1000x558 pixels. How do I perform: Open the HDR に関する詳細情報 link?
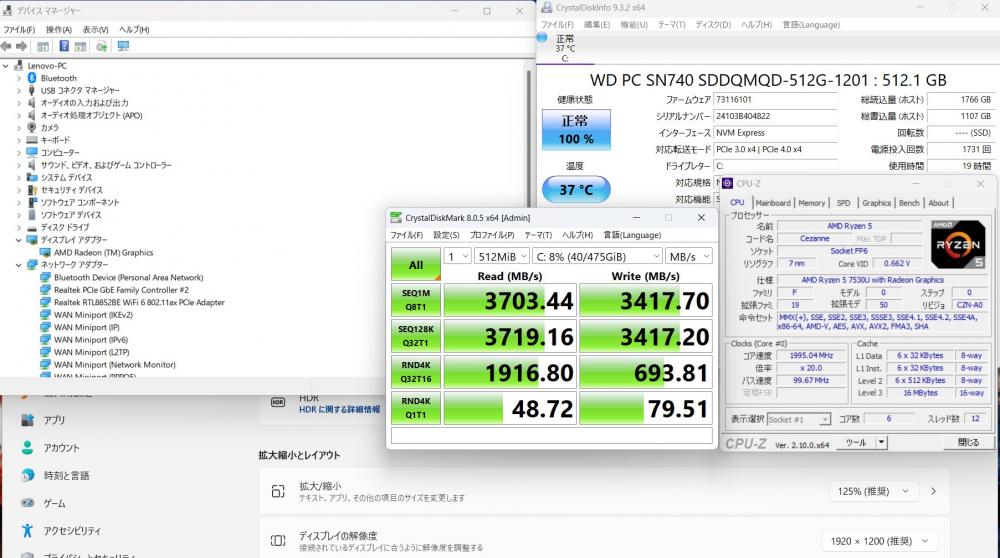point(339,409)
